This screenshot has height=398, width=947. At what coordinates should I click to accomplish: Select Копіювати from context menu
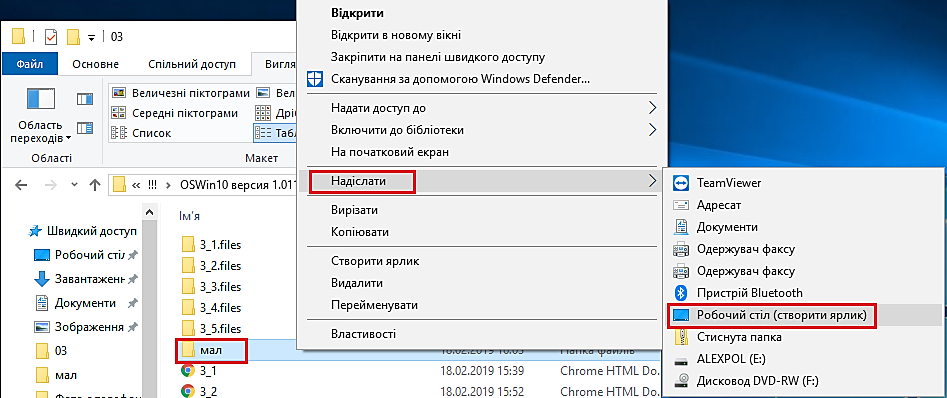(360, 232)
